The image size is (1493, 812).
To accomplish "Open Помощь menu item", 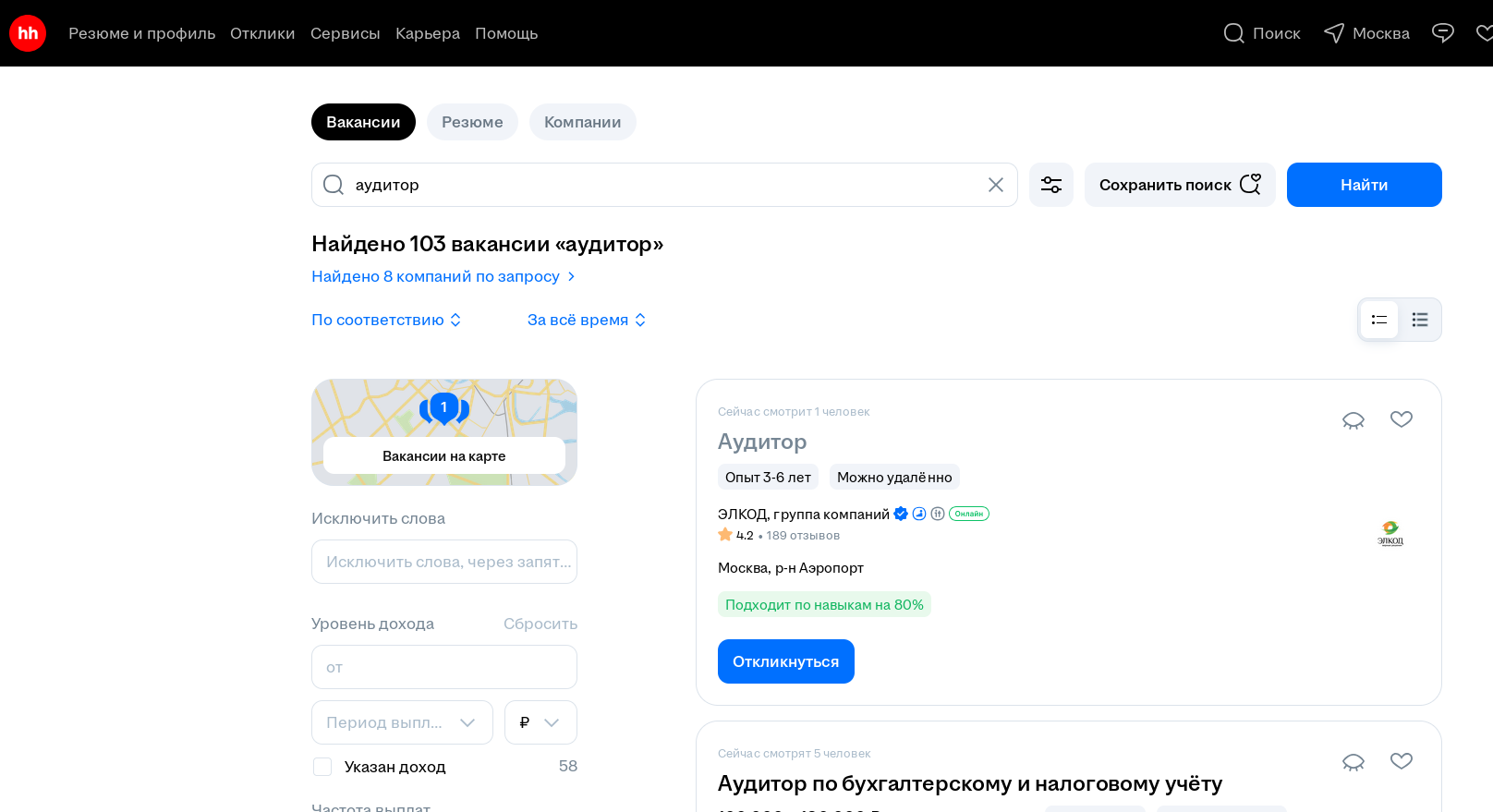I will coord(506,33).
